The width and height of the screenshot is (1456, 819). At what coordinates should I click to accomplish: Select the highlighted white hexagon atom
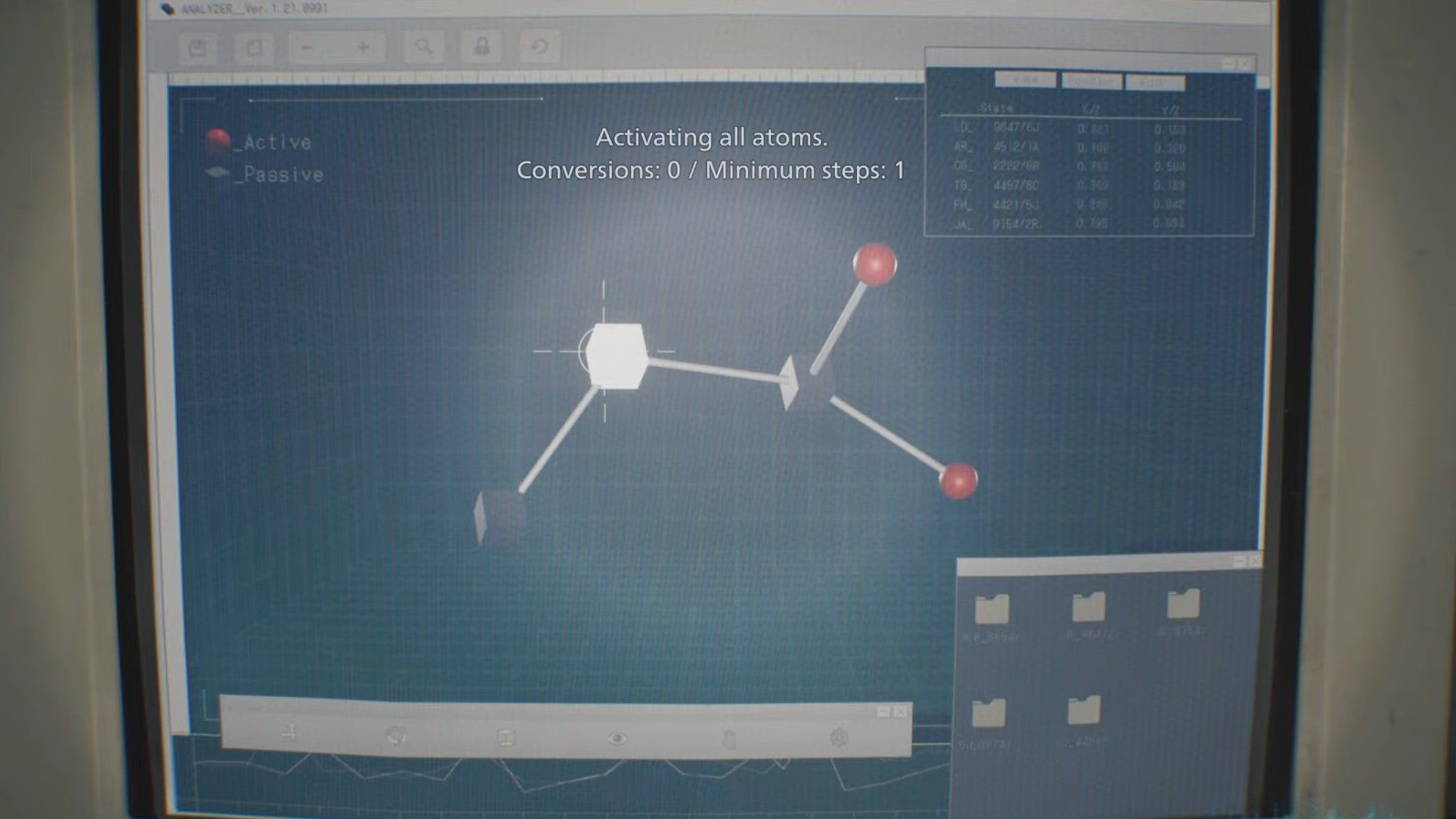[616, 355]
